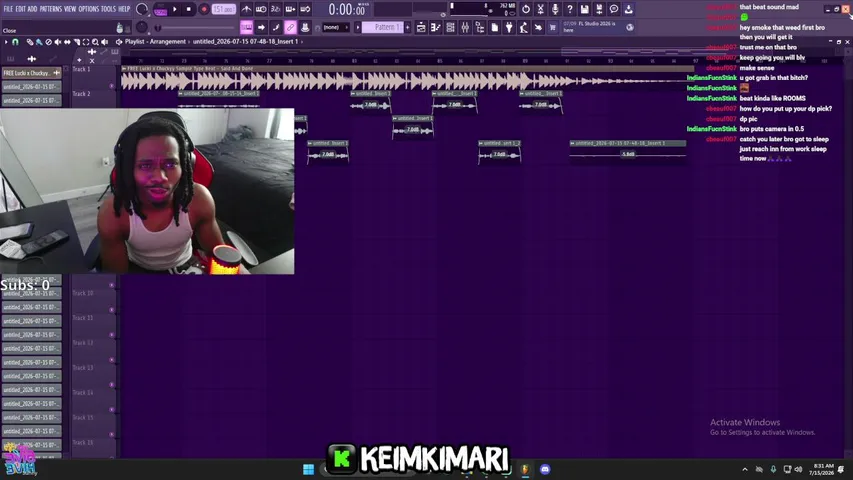
Task: Save project with the floppy disk icon
Action: pos(584,9)
